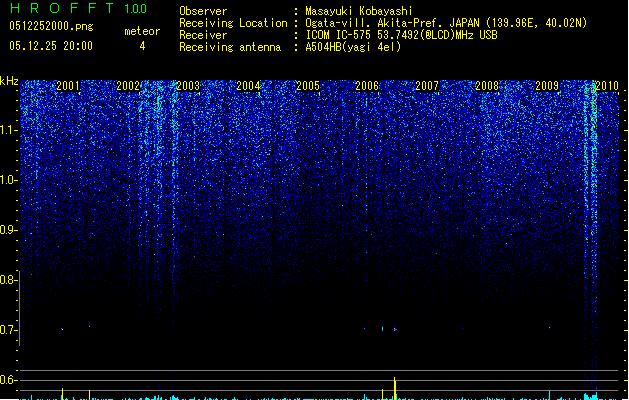Click the Receiver label
629x400 pixels.
(x=203, y=35)
